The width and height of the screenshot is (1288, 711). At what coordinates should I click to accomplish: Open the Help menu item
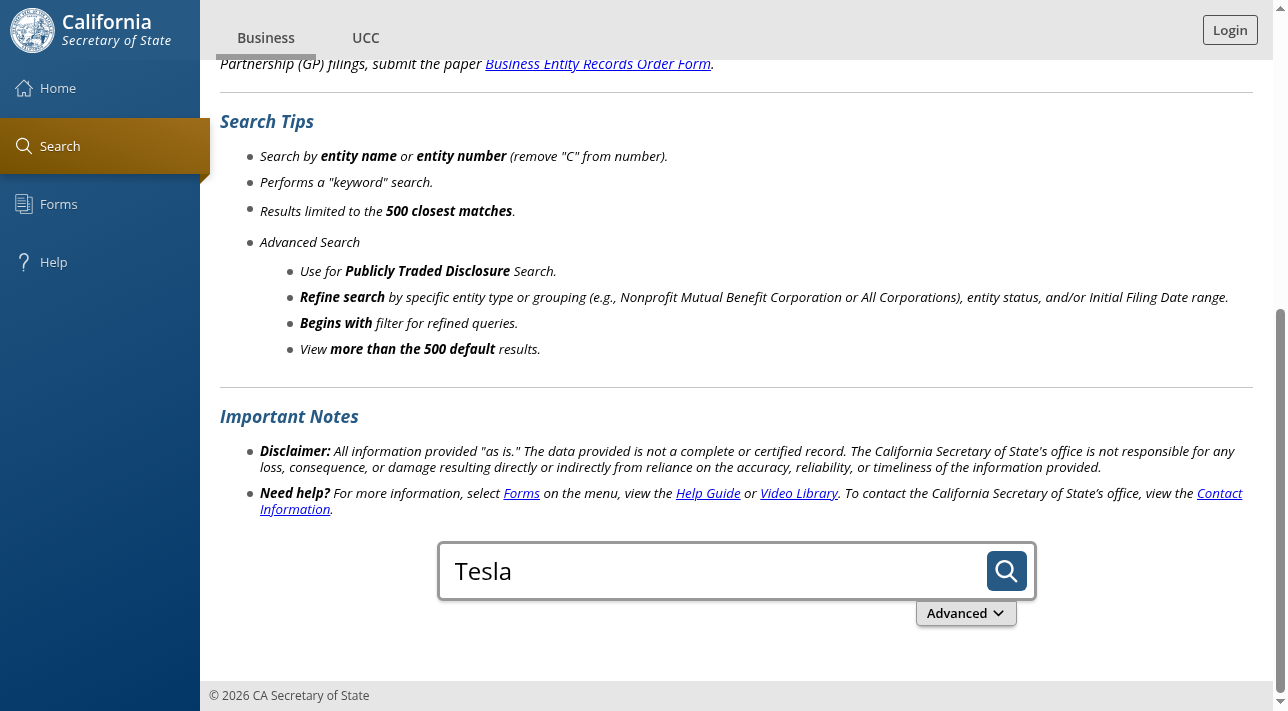point(100,262)
